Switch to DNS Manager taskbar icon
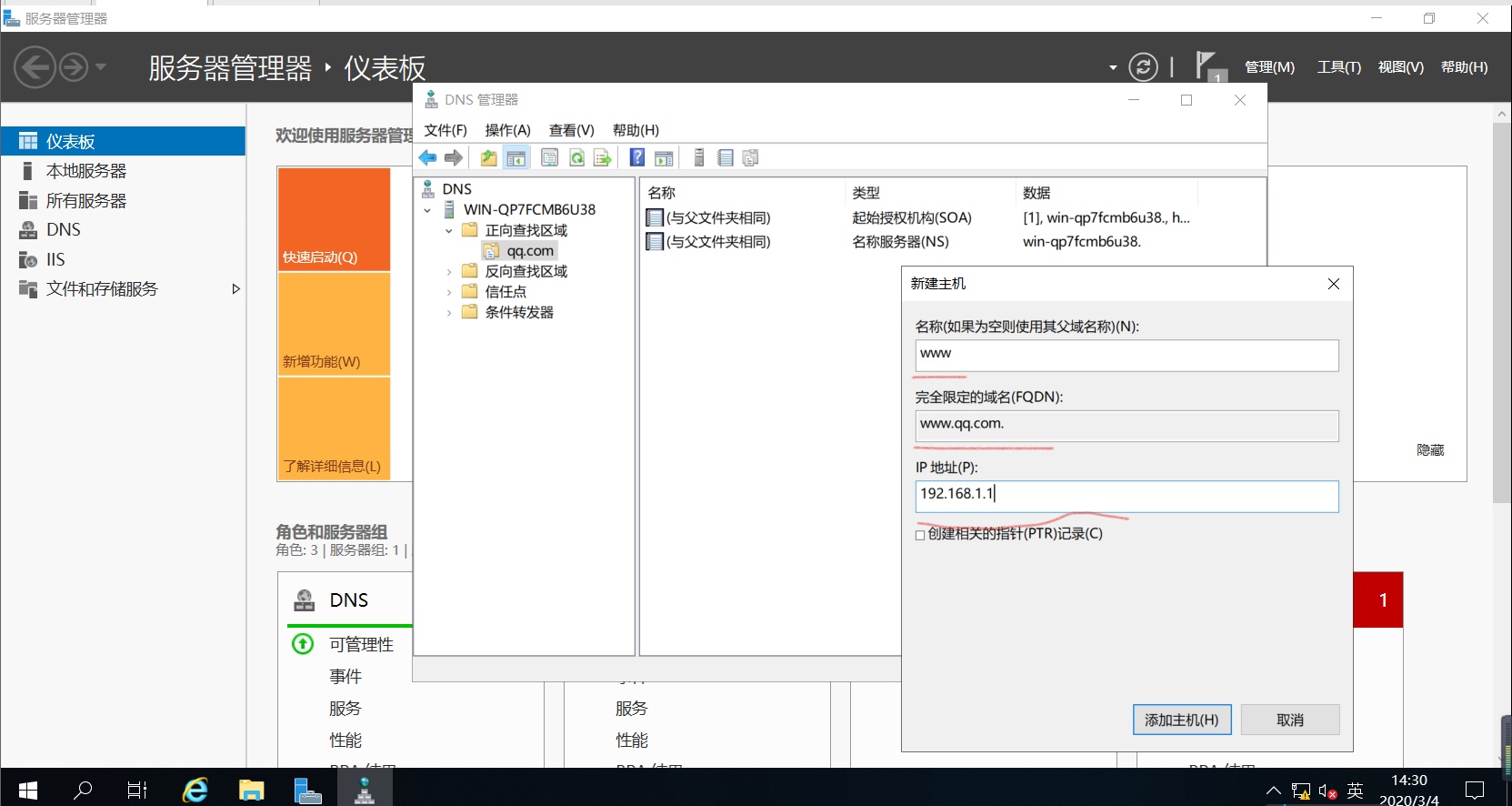Viewport: 1512px width, 806px height. point(365,790)
